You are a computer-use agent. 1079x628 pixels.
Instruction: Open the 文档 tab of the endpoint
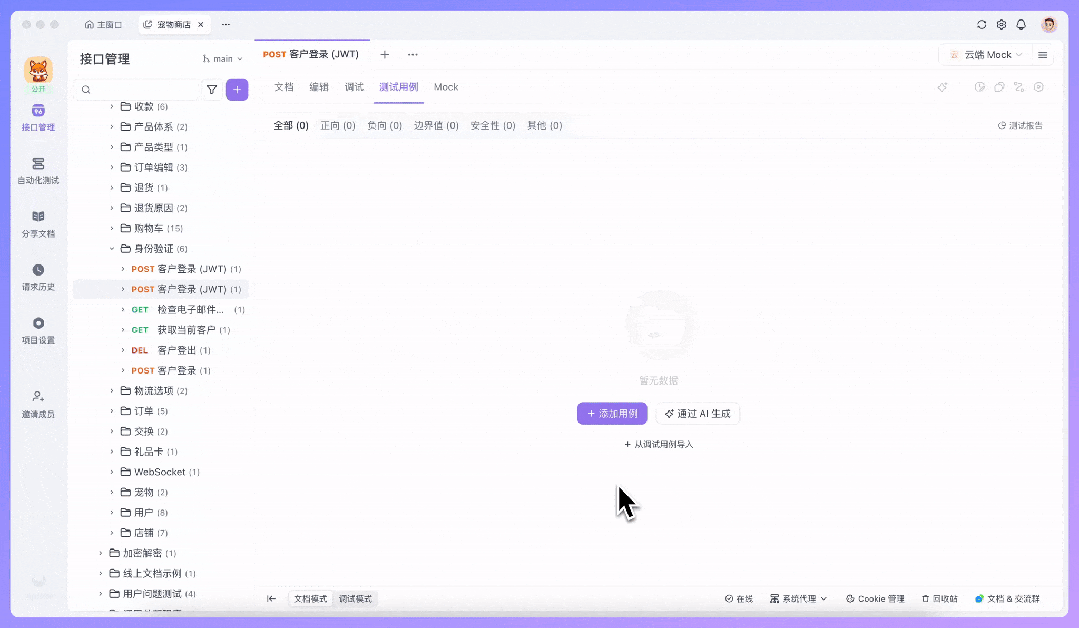[285, 87]
